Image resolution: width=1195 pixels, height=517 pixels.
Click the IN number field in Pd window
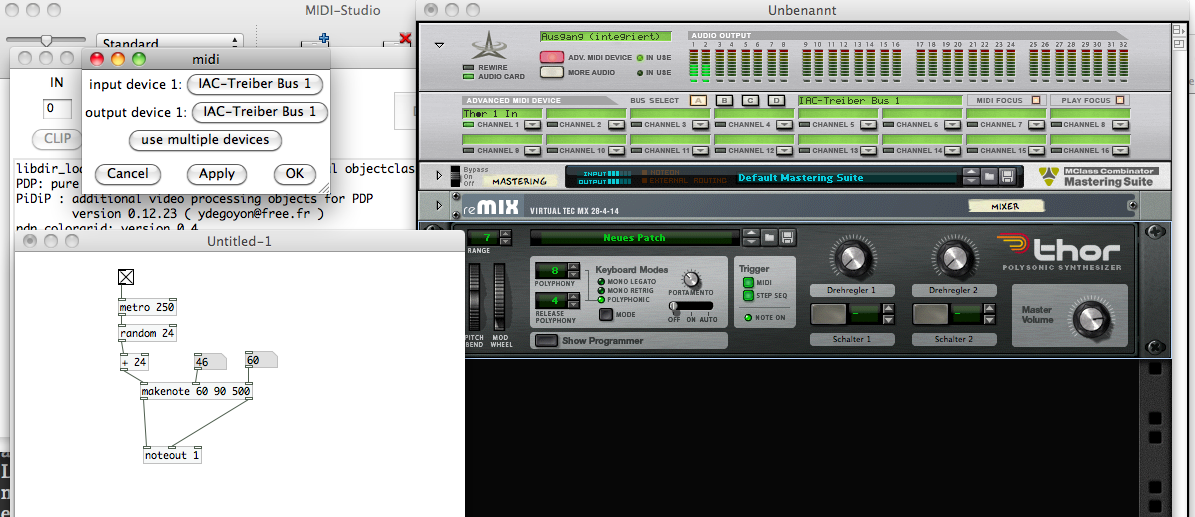[57, 108]
